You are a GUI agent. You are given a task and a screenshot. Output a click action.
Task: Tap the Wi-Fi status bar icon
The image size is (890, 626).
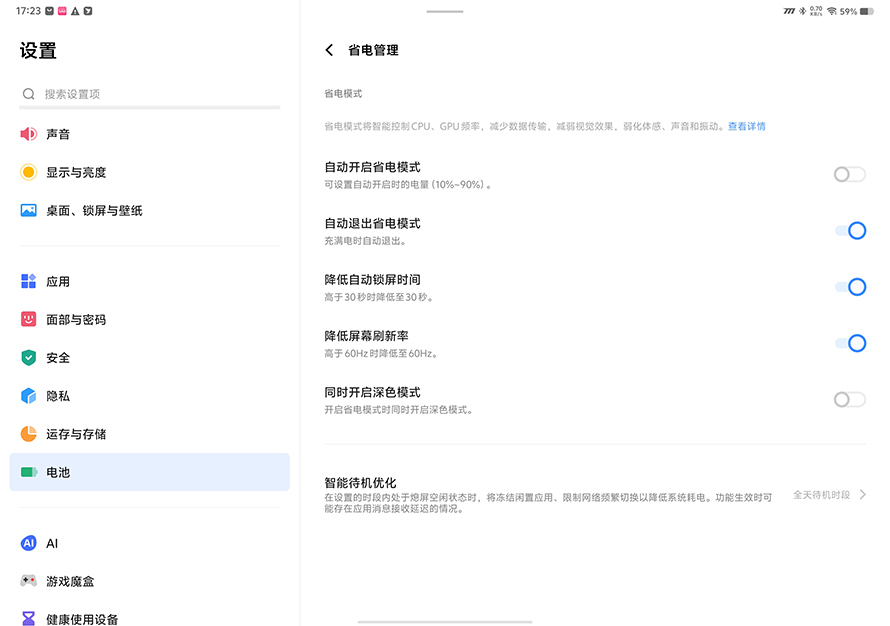[x=832, y=11]
